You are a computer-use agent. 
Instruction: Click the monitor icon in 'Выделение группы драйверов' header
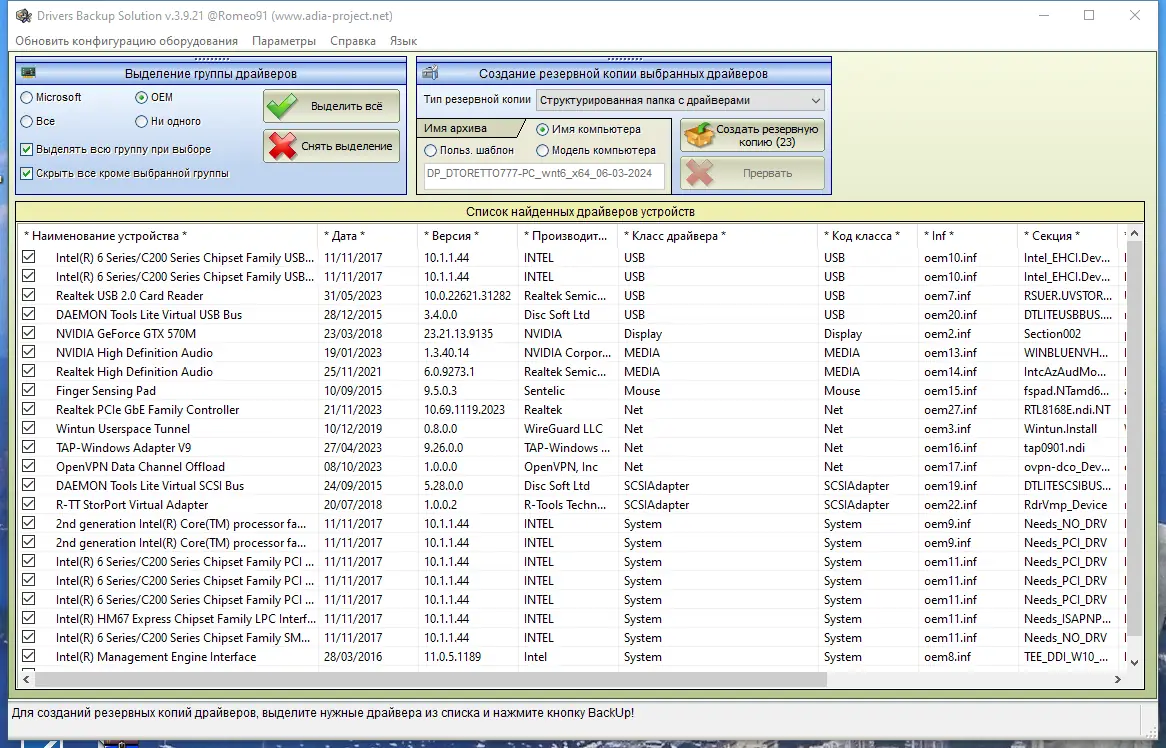29,73
